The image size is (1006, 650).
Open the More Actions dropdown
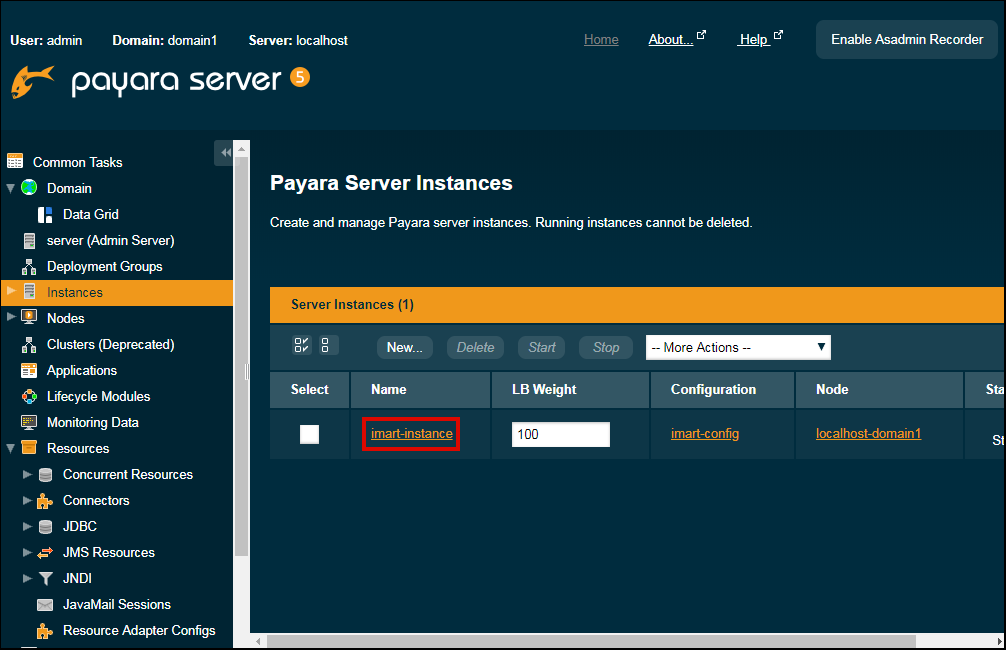738,347
